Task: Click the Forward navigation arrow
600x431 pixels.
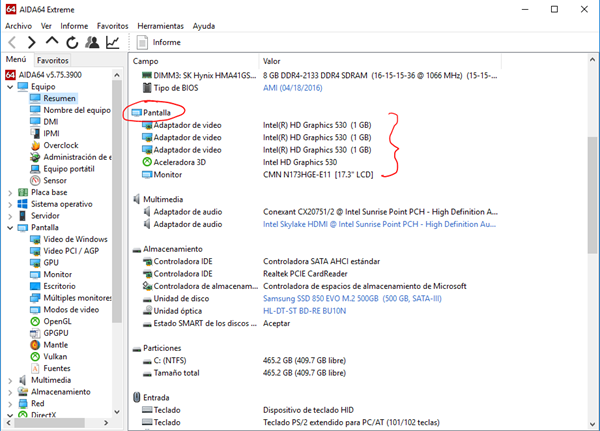Action: [x=32, y=42]
